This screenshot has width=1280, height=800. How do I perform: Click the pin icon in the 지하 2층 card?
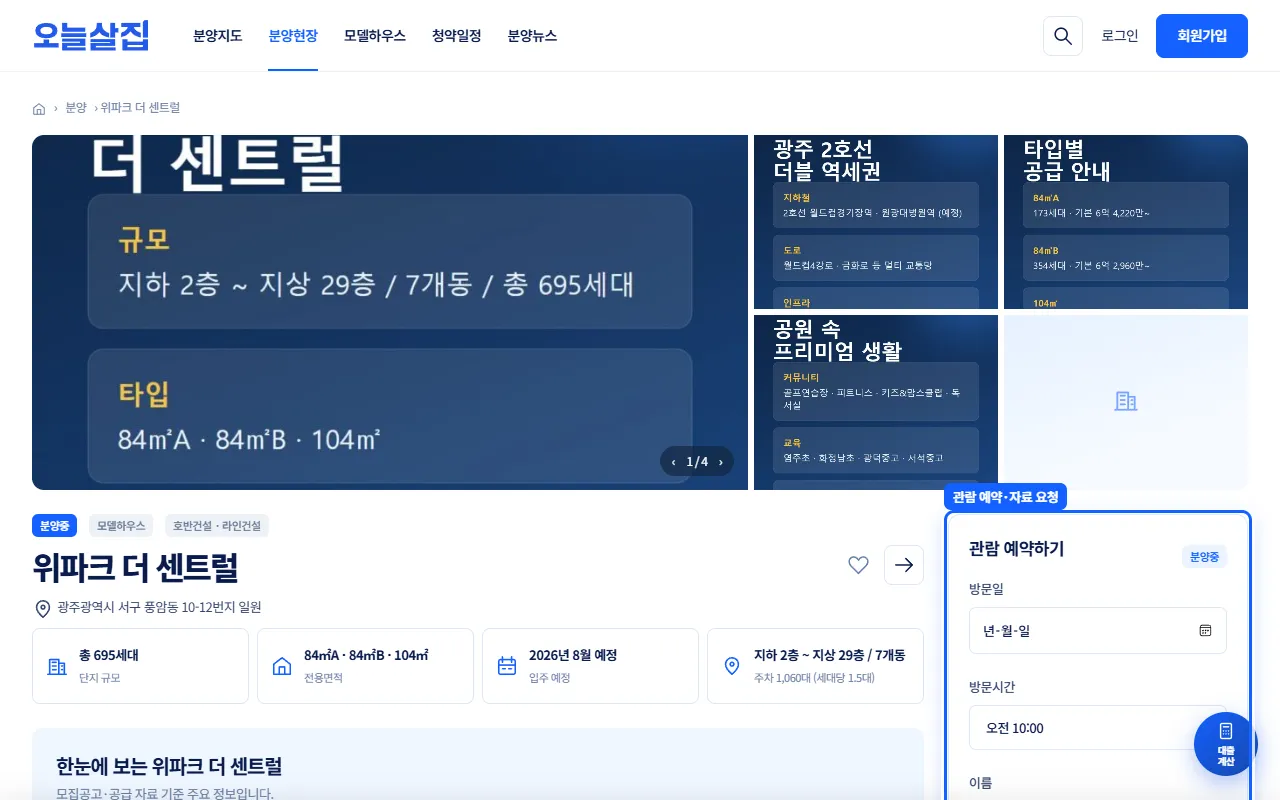732,666
